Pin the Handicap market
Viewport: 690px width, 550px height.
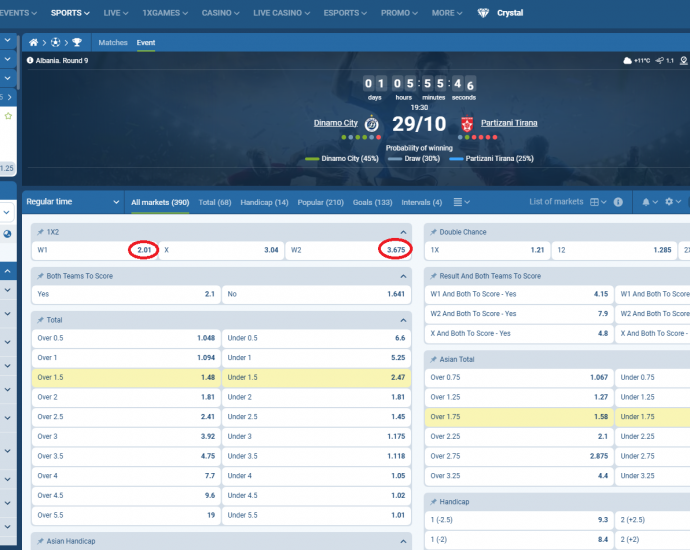point(433,502)
